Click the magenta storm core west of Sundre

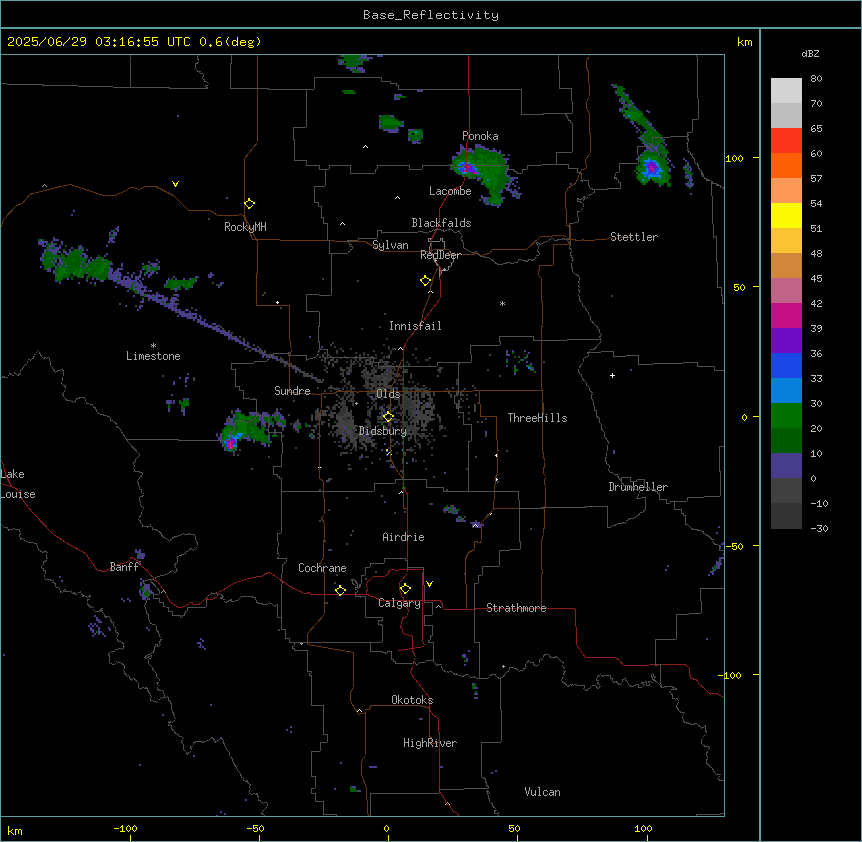[230, 443]
